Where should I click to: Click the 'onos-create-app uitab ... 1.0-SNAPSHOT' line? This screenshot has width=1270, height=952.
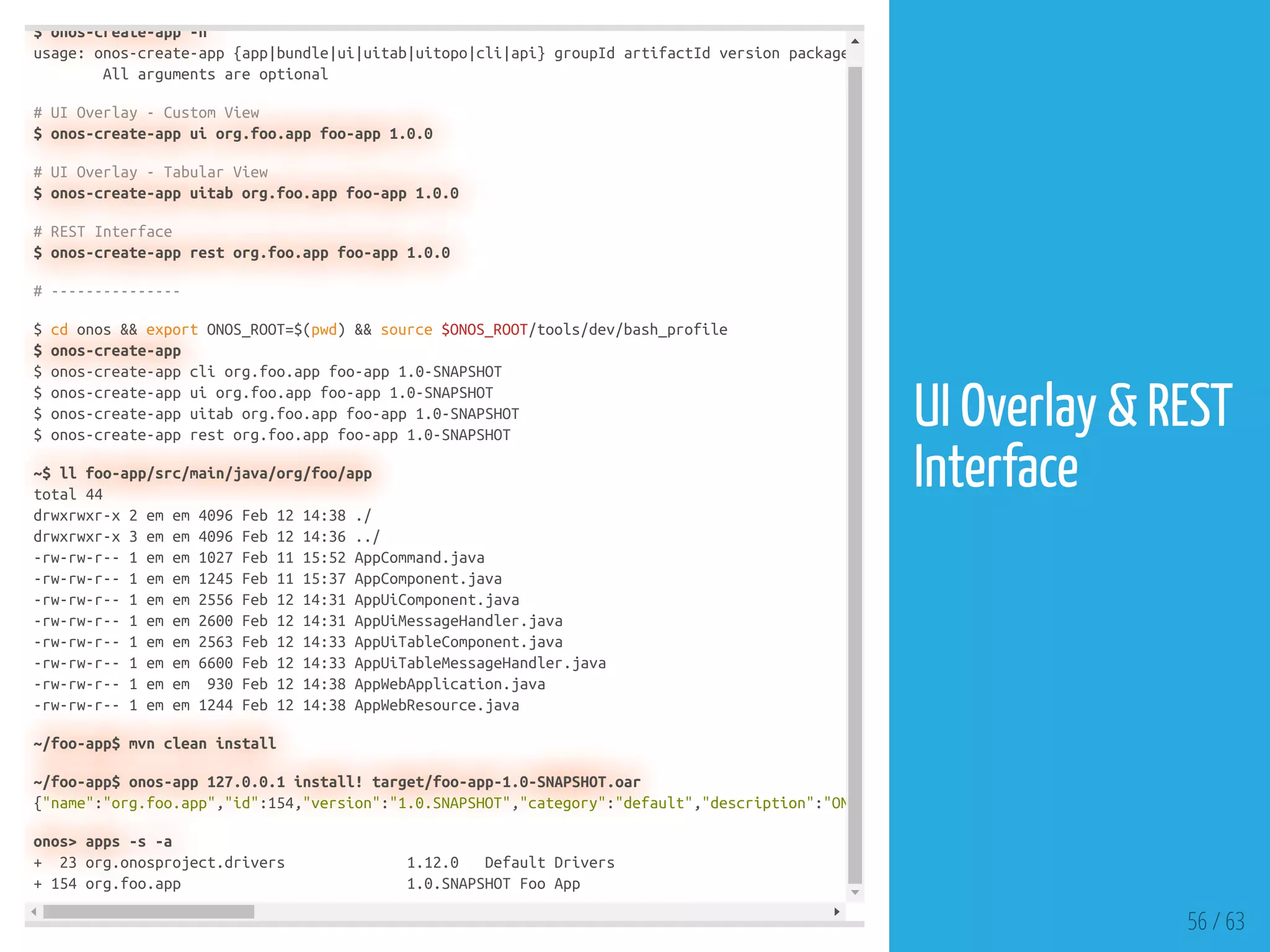(x=277, y=414)
